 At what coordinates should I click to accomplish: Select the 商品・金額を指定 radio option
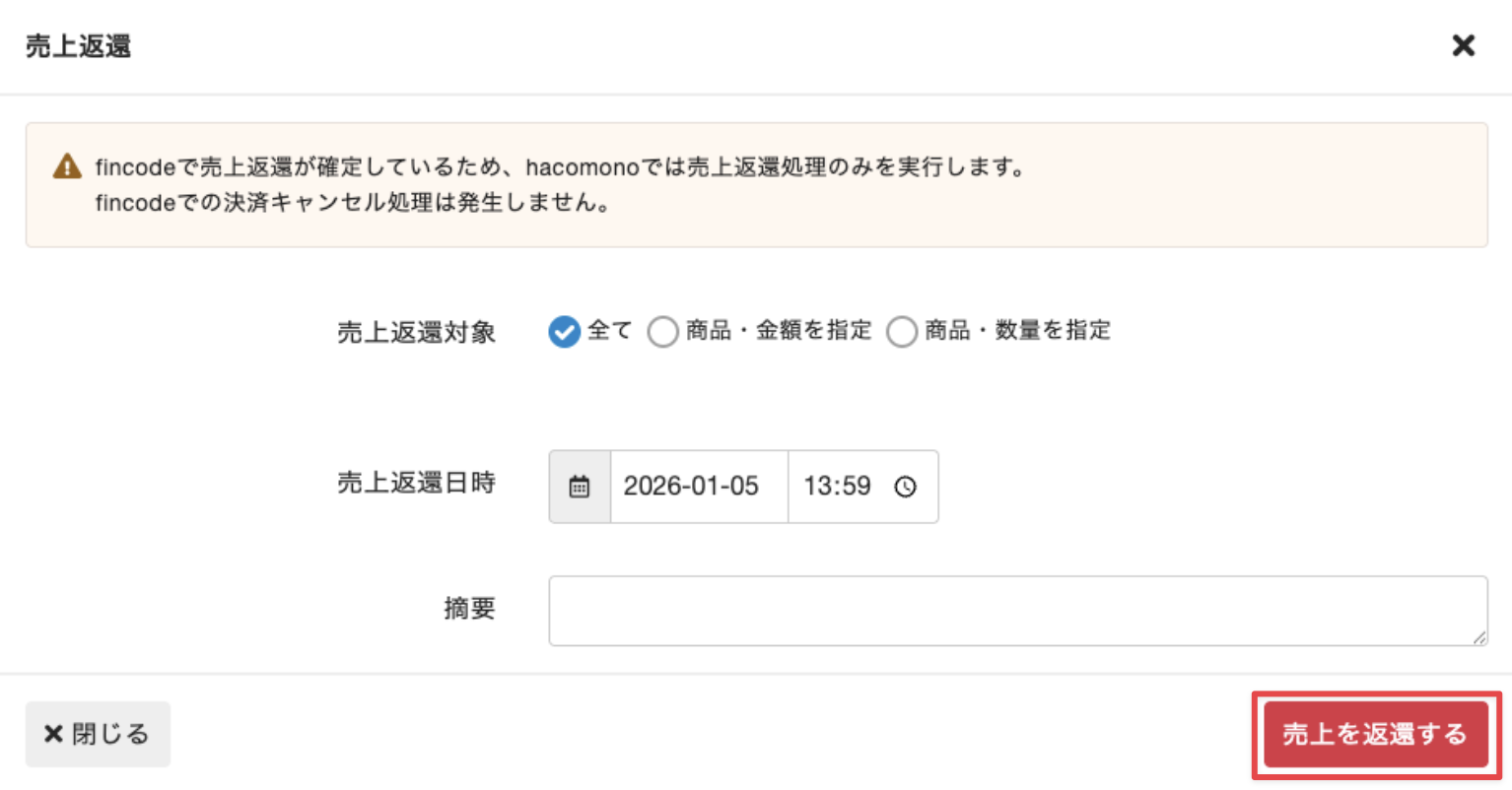(x=664, y=332)
